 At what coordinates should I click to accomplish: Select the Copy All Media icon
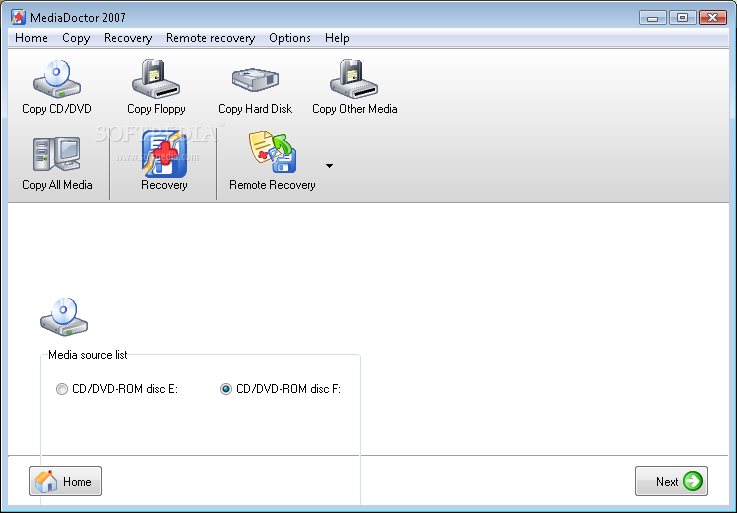tap(57, 154)
